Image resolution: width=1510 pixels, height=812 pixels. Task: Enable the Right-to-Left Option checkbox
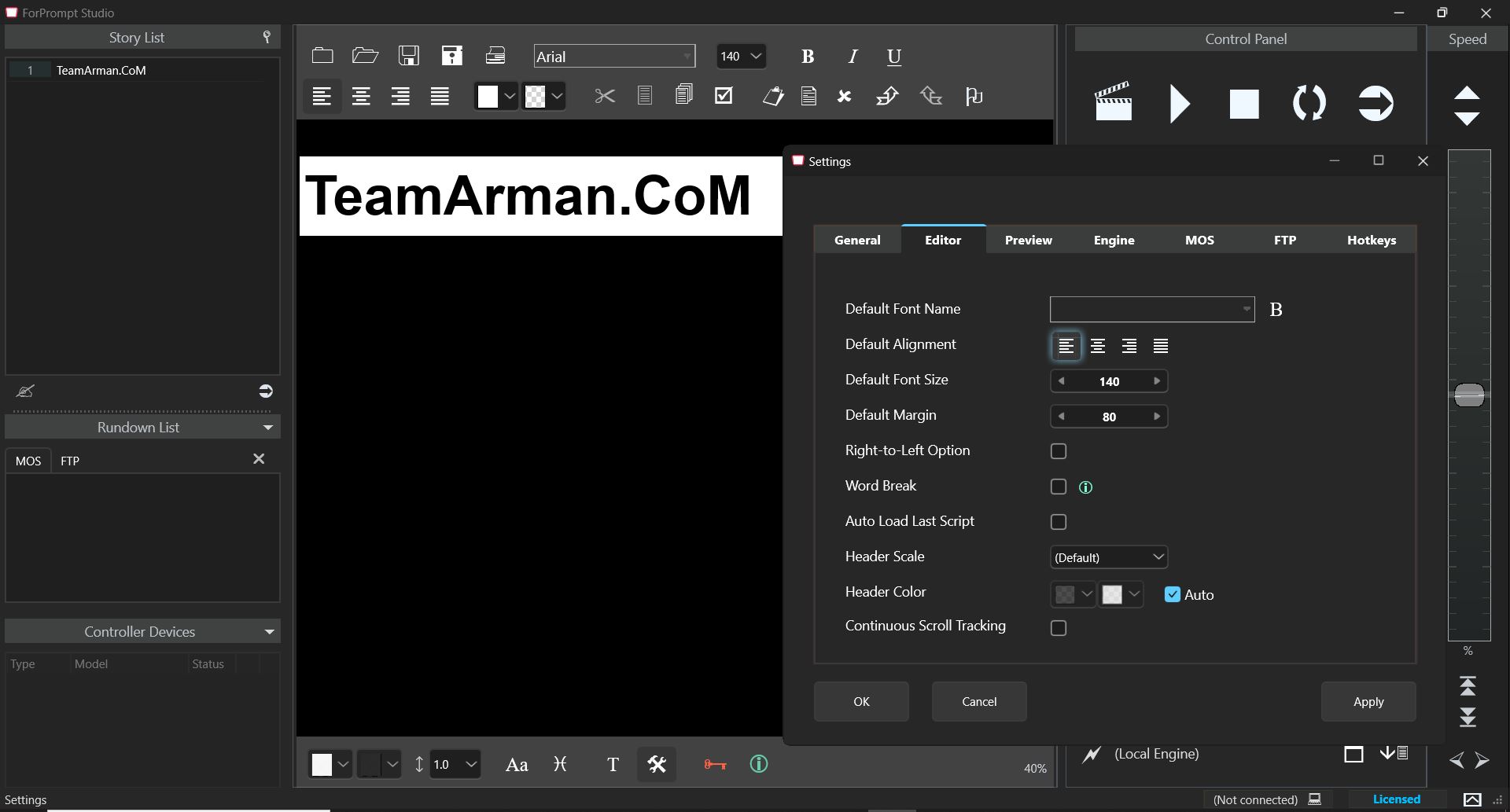1059,451
